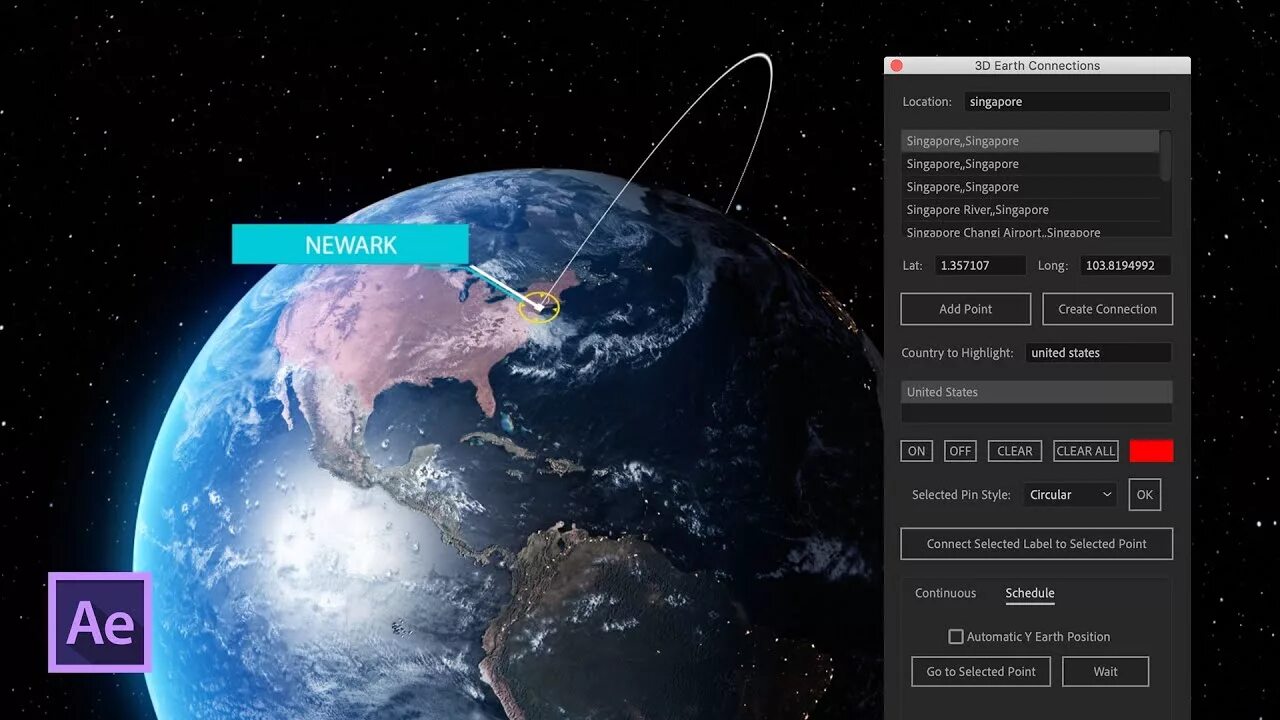Click the yellow circular pin on the globe

click(x=540, y=307)
